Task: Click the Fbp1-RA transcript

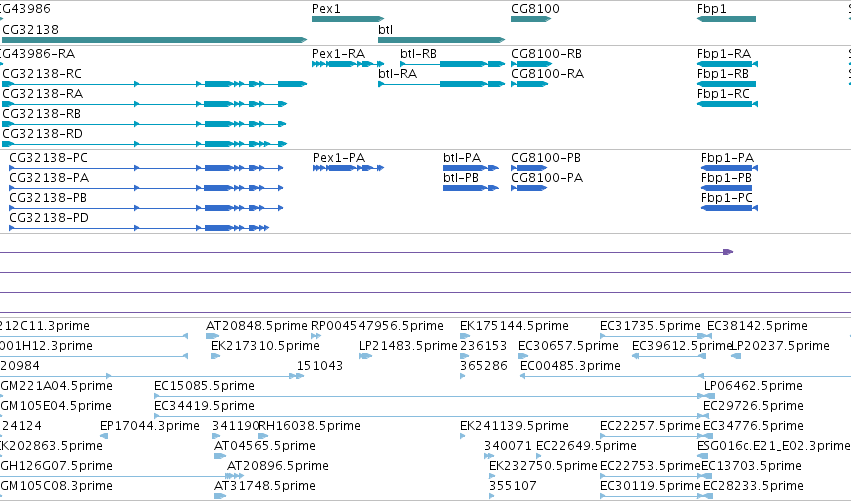Action: point(727,64)
